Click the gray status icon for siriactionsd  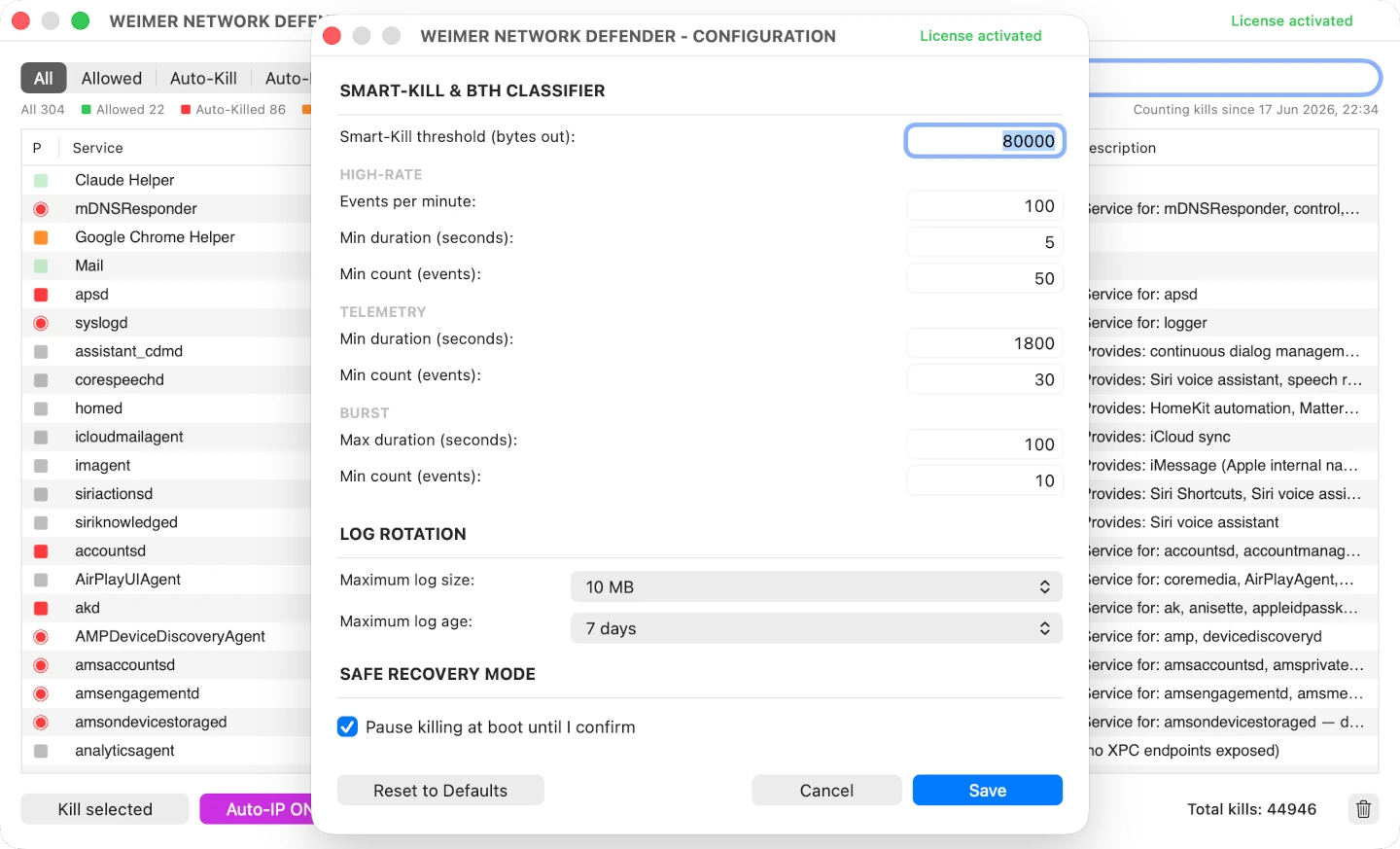41,494
